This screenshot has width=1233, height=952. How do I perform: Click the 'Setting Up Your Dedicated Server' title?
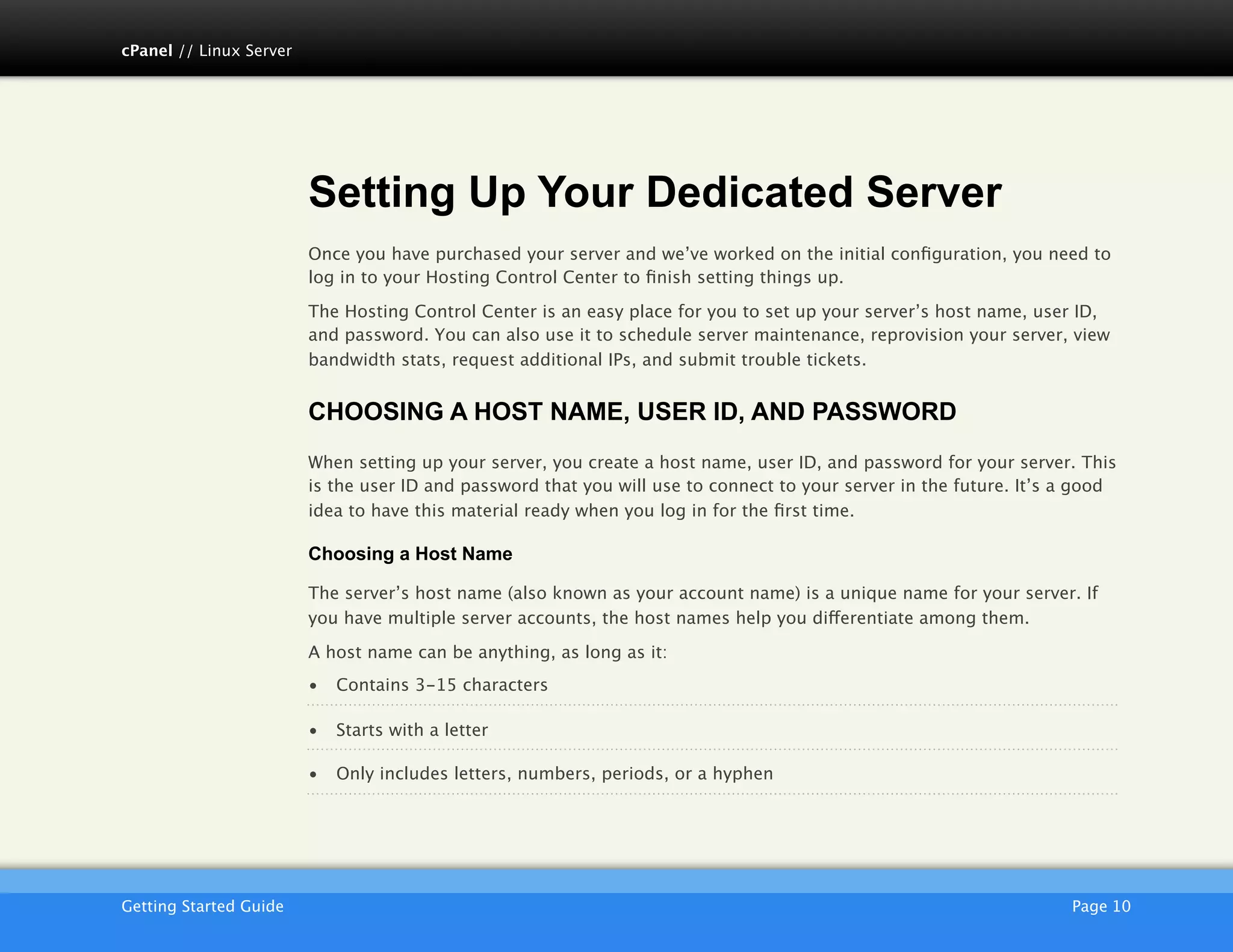[655, 193]
